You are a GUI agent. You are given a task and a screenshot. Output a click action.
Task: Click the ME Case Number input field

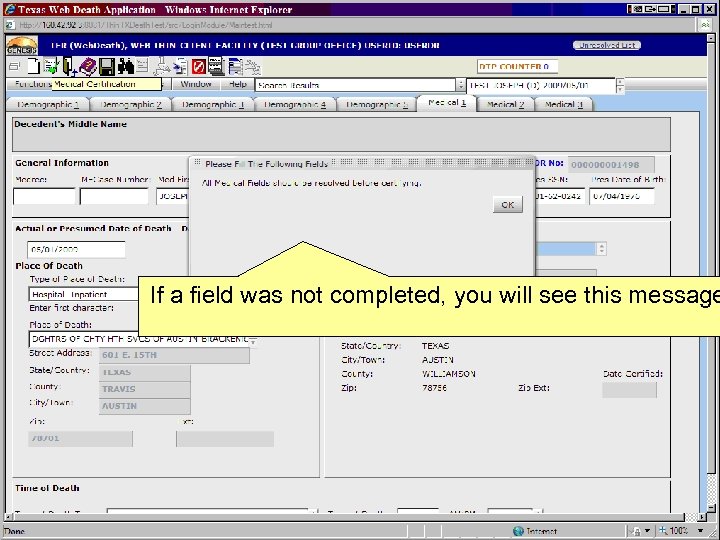click(114, 197)
